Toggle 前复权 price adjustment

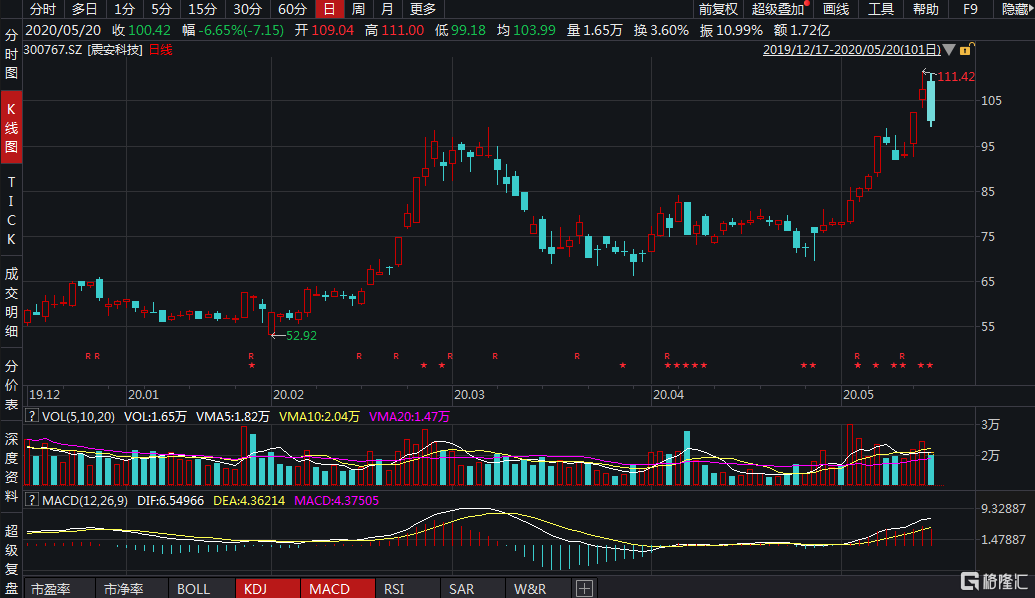point(717,9)
